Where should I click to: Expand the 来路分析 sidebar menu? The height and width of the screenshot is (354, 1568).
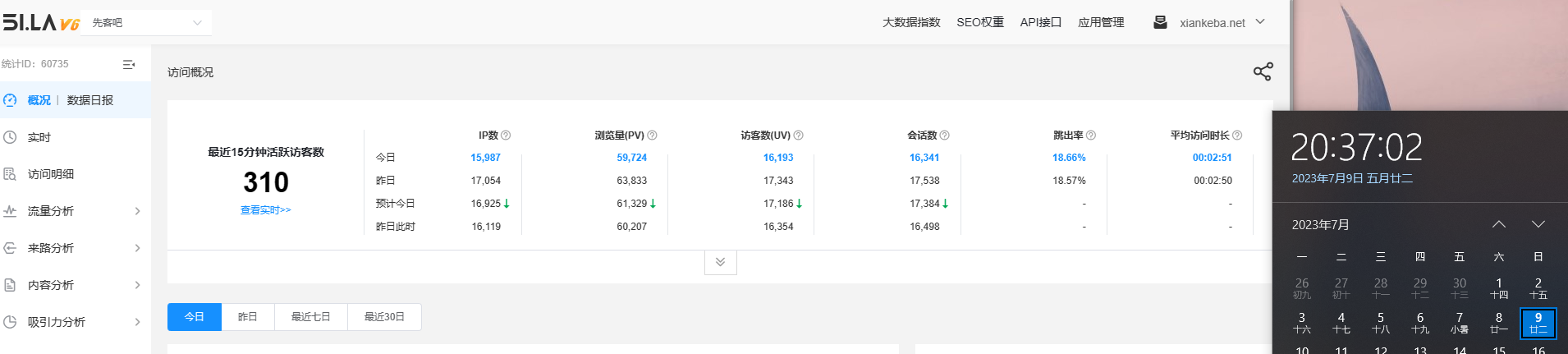point(74,248)
